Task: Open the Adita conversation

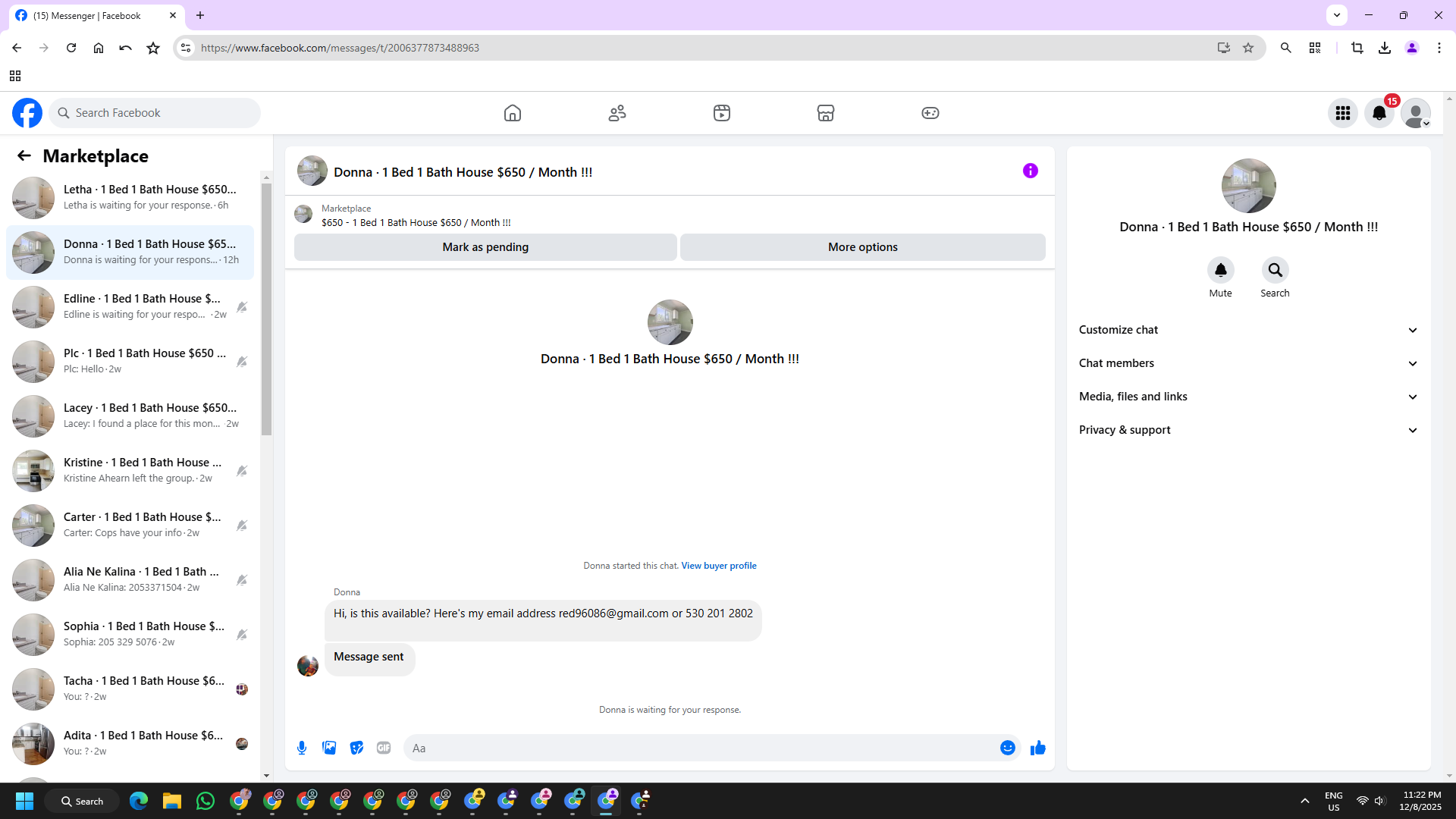Action: 130,743
